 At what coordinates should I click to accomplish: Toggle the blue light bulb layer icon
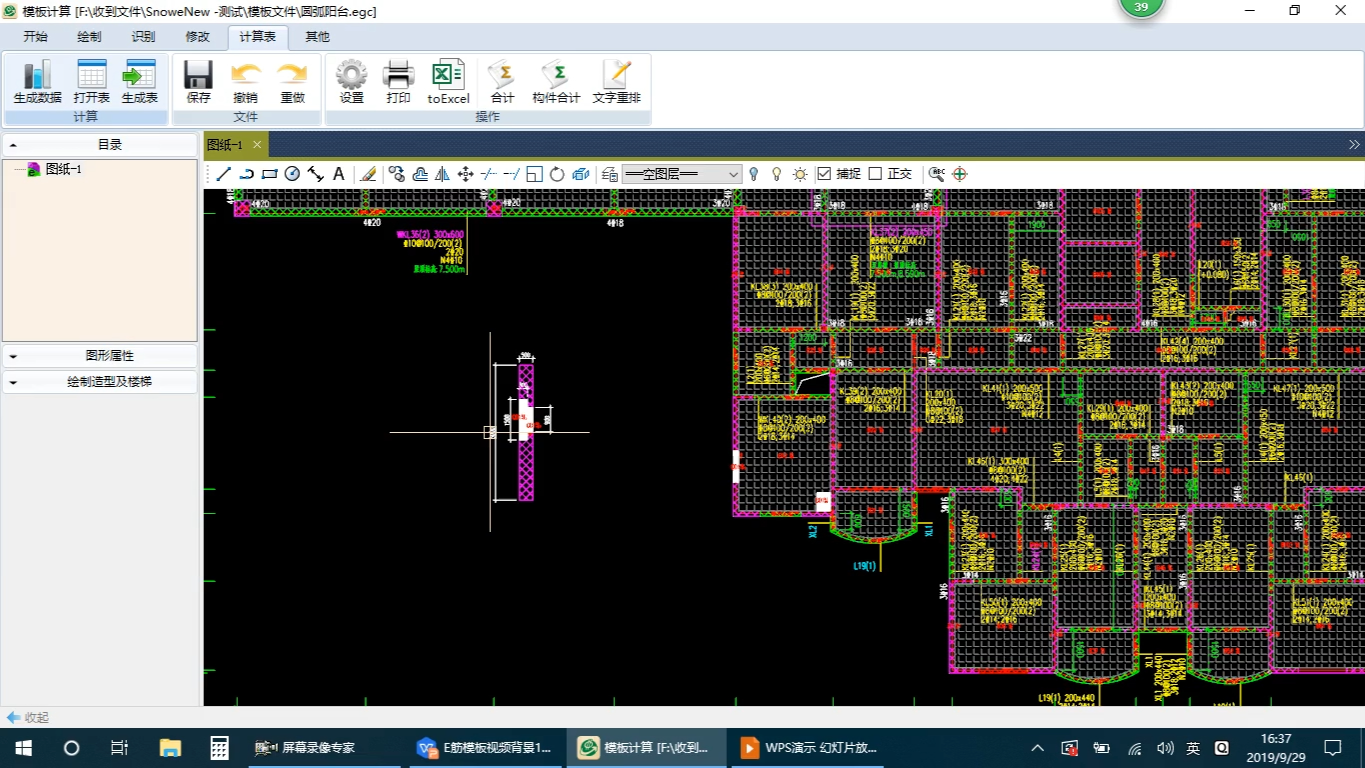754,174
